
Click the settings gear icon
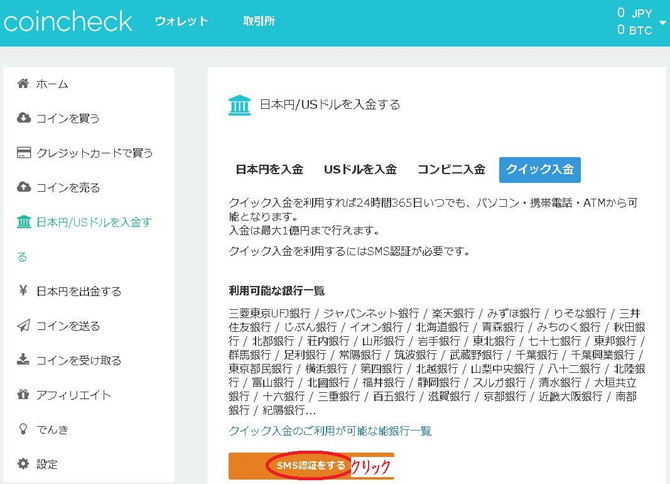coord(23,463)
